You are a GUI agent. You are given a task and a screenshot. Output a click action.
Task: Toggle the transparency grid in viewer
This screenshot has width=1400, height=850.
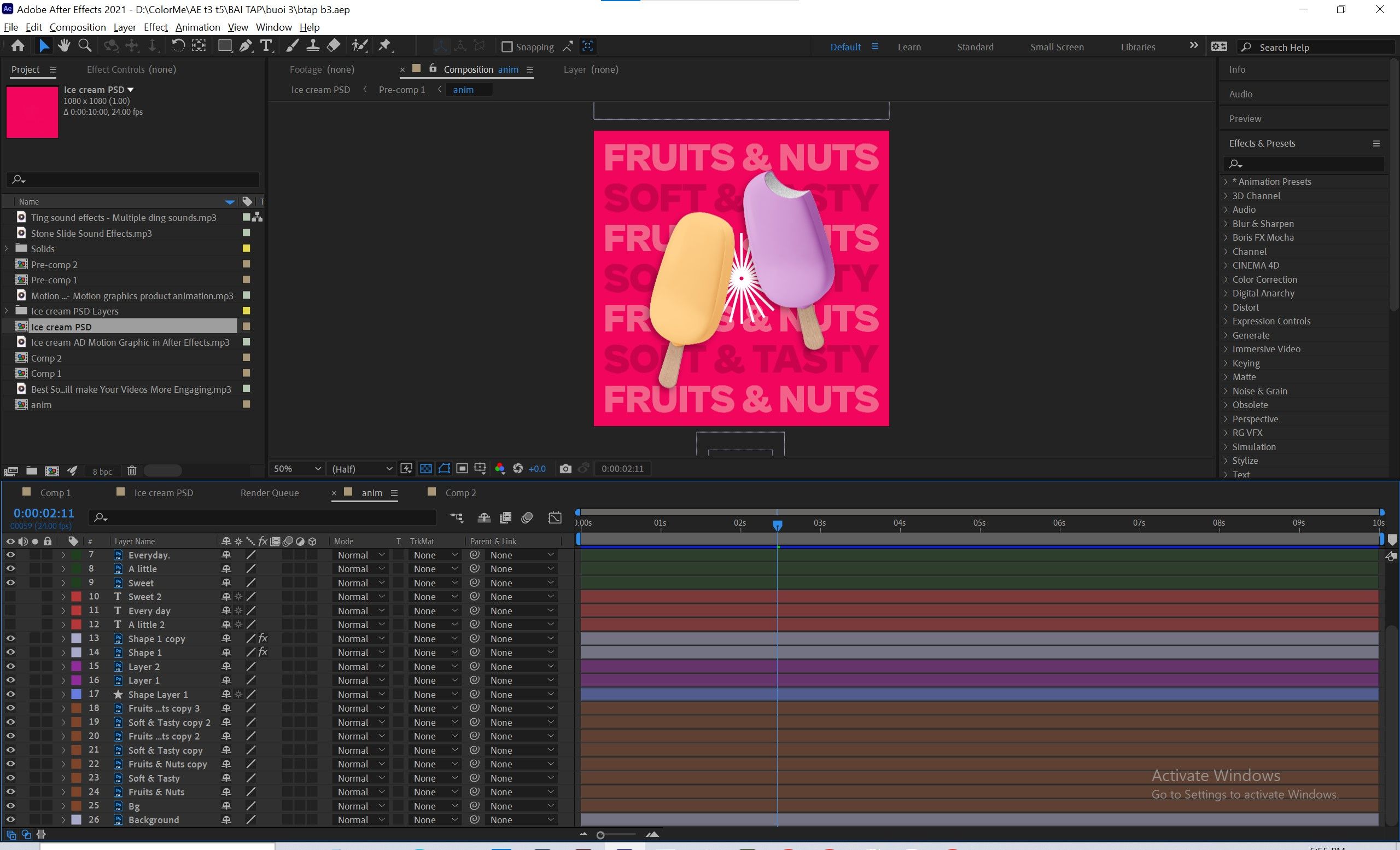coord(425,469)
